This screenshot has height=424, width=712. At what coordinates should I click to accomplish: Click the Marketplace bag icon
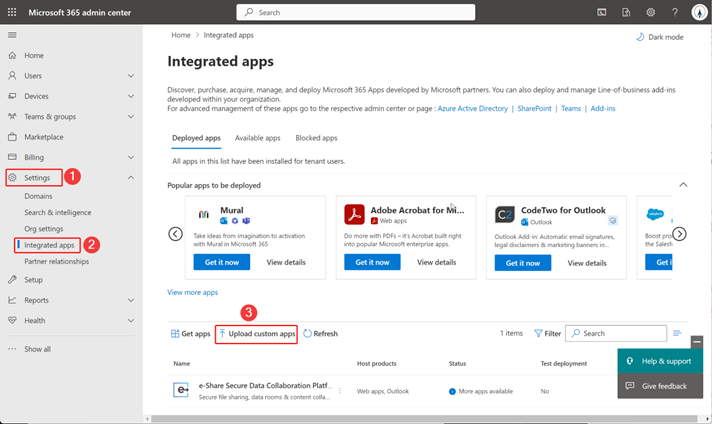(x=12, y=137)
